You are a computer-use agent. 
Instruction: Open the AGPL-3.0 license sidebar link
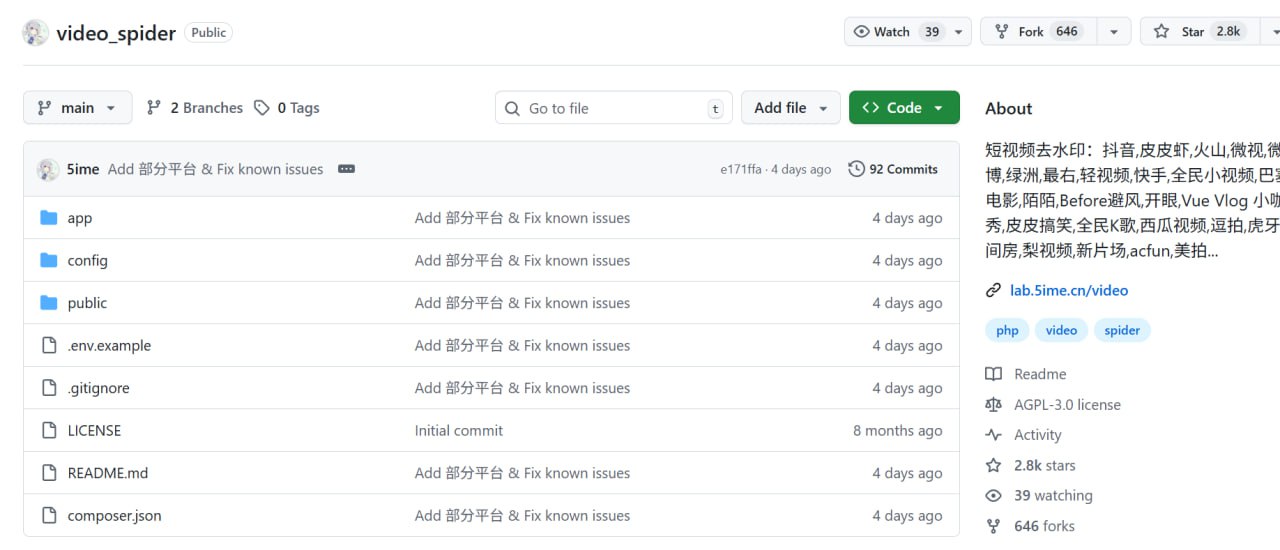(x=1067, y=404)
